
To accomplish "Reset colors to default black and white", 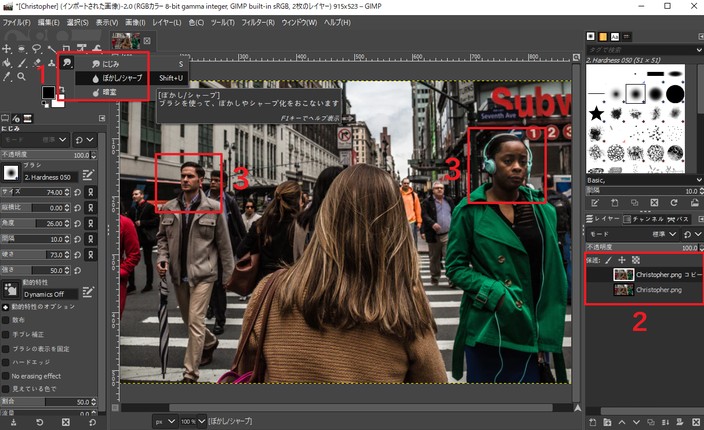I will (45, 105).
